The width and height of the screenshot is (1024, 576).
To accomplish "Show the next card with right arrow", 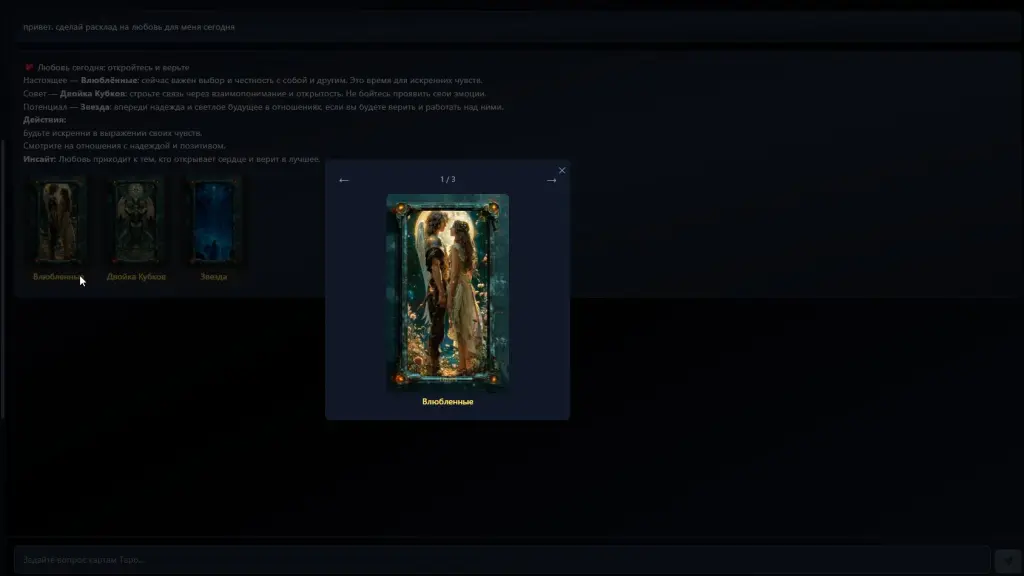I will 551,181.
